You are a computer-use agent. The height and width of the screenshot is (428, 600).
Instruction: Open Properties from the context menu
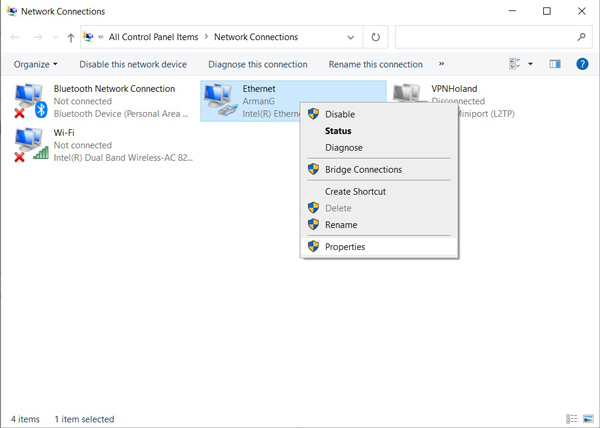coord(379,247)
